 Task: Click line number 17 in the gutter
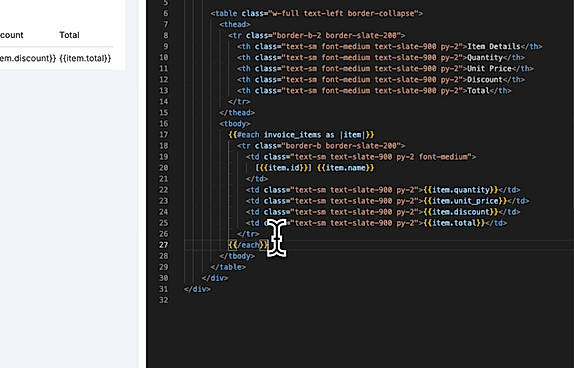click(164, 135)
